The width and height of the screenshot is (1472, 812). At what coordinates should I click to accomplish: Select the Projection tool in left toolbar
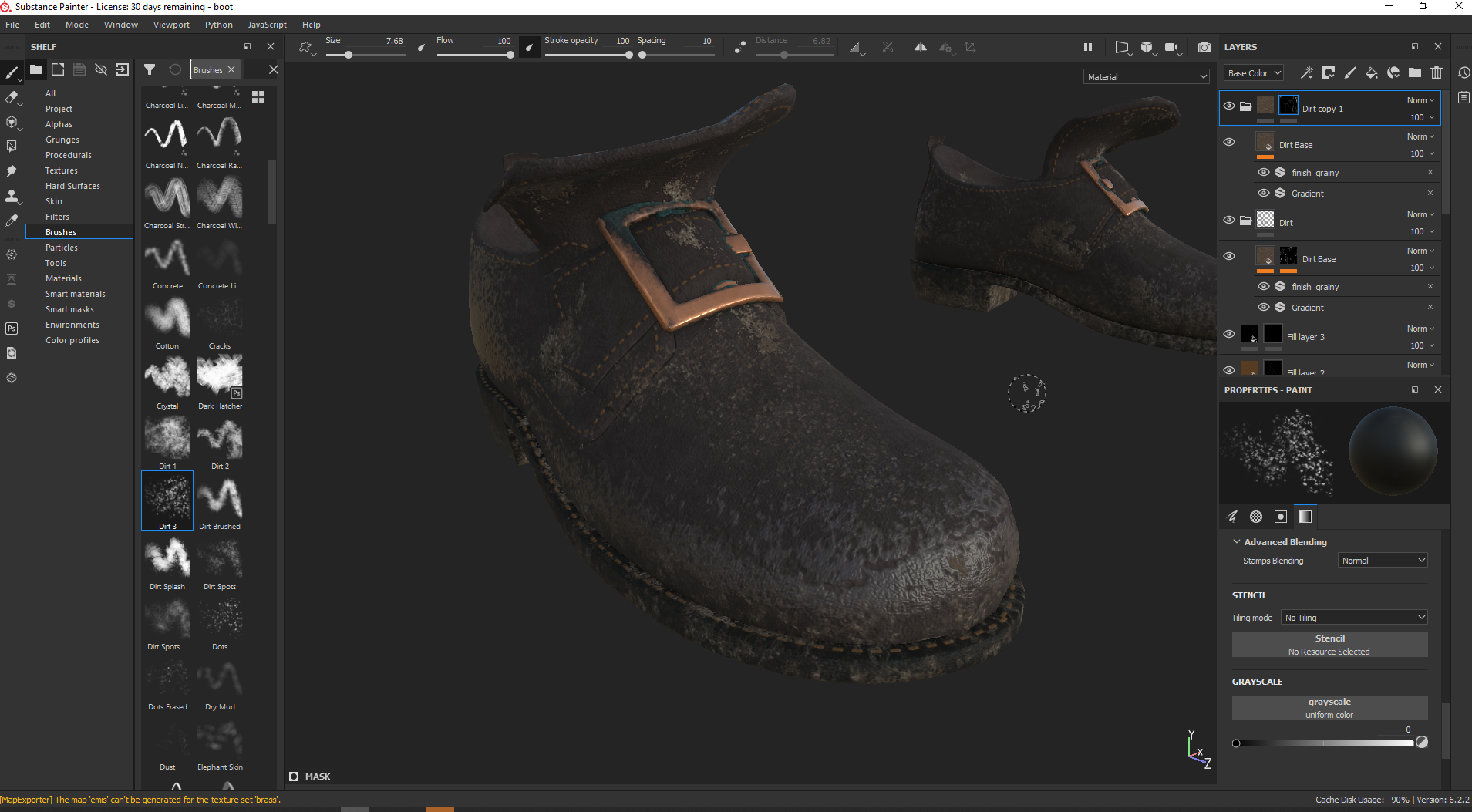(12, 122)
